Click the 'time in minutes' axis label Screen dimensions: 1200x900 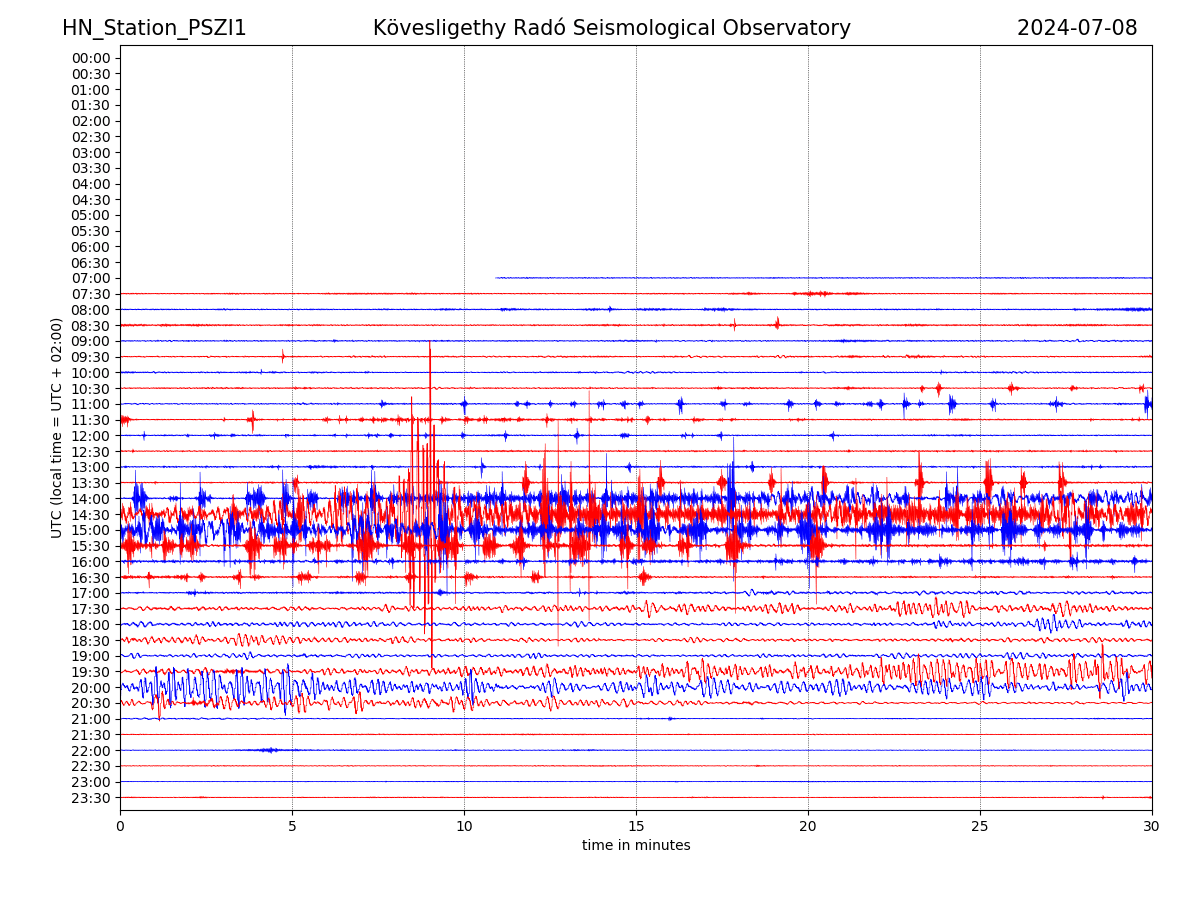(636, 845)
